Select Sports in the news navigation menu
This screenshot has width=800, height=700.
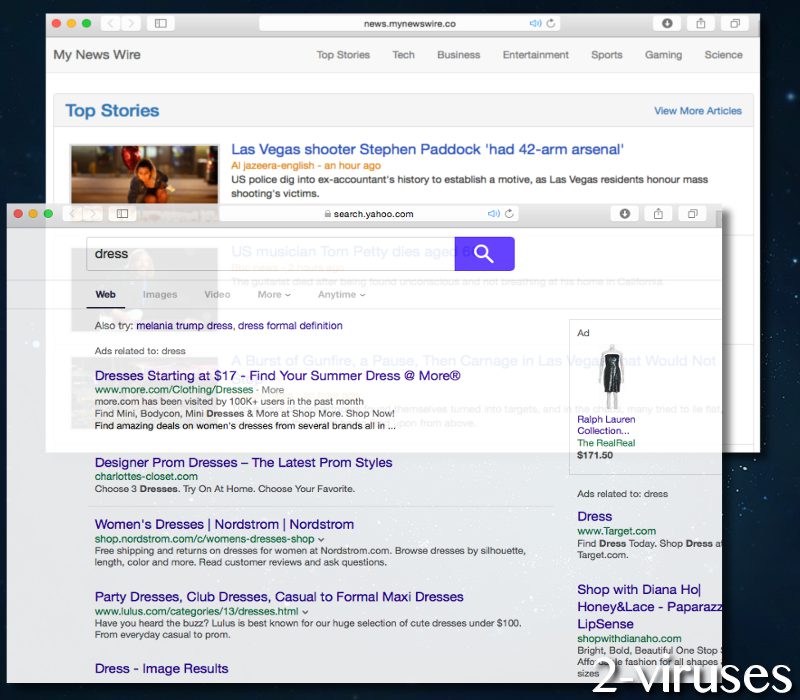(606, 55)
